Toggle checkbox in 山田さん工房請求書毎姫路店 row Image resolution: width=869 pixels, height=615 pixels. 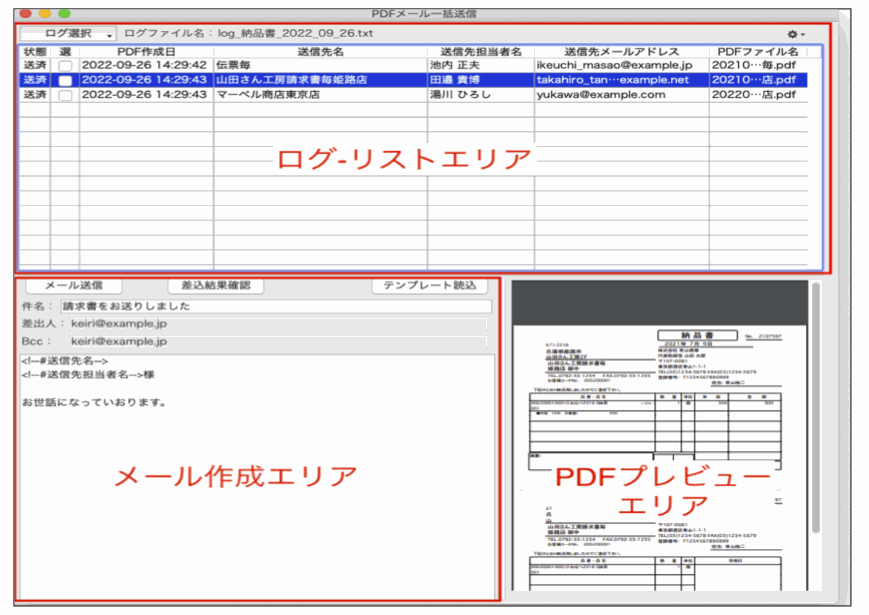pyautogui.click(x=65, y=80)
